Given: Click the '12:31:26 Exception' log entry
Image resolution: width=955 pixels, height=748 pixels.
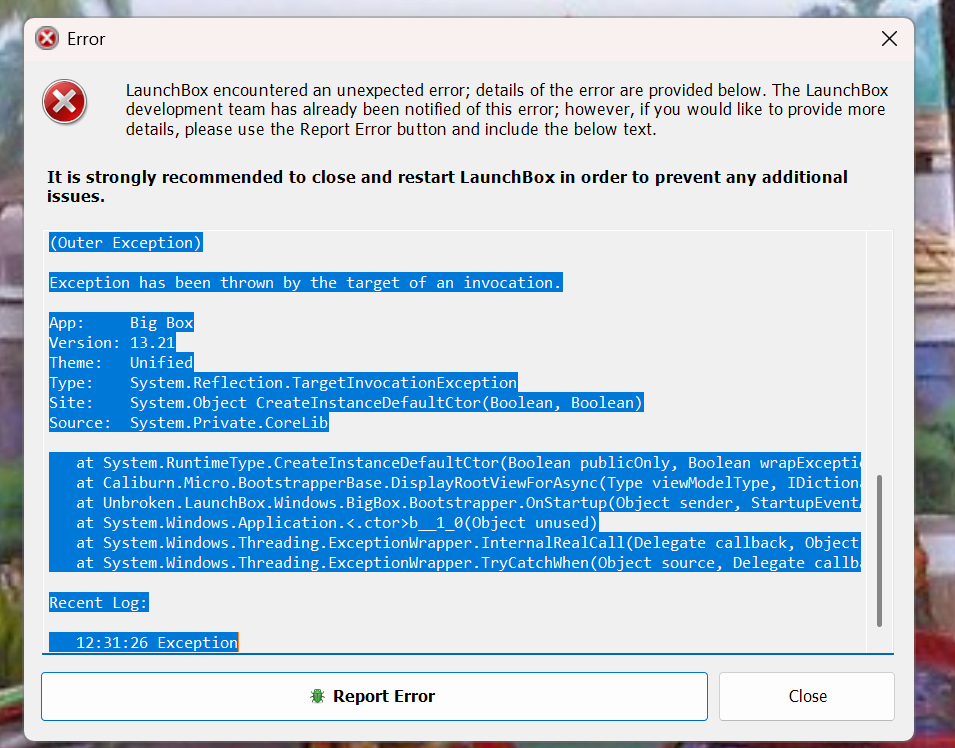Looking at the screenshot, I should (144, 643).
